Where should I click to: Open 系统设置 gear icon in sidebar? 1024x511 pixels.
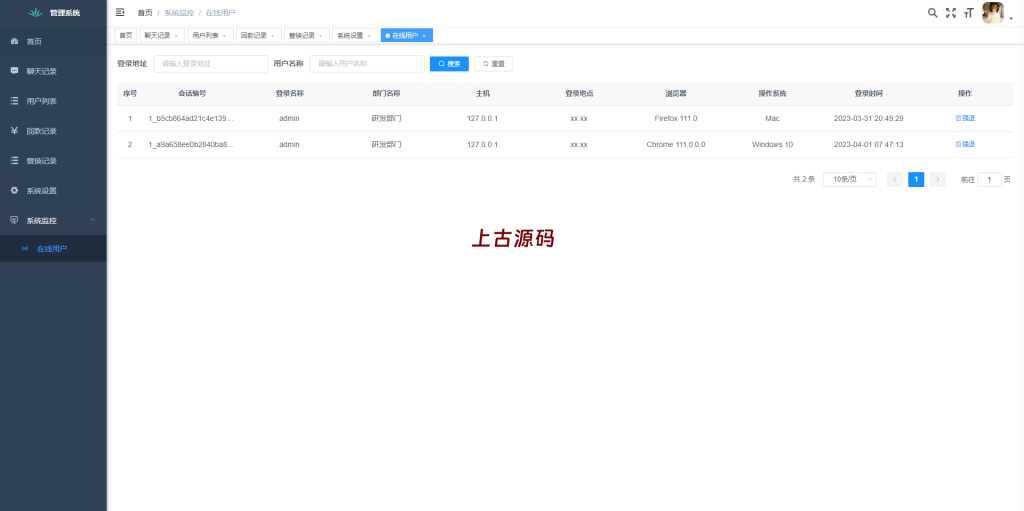tap(14, 191)
